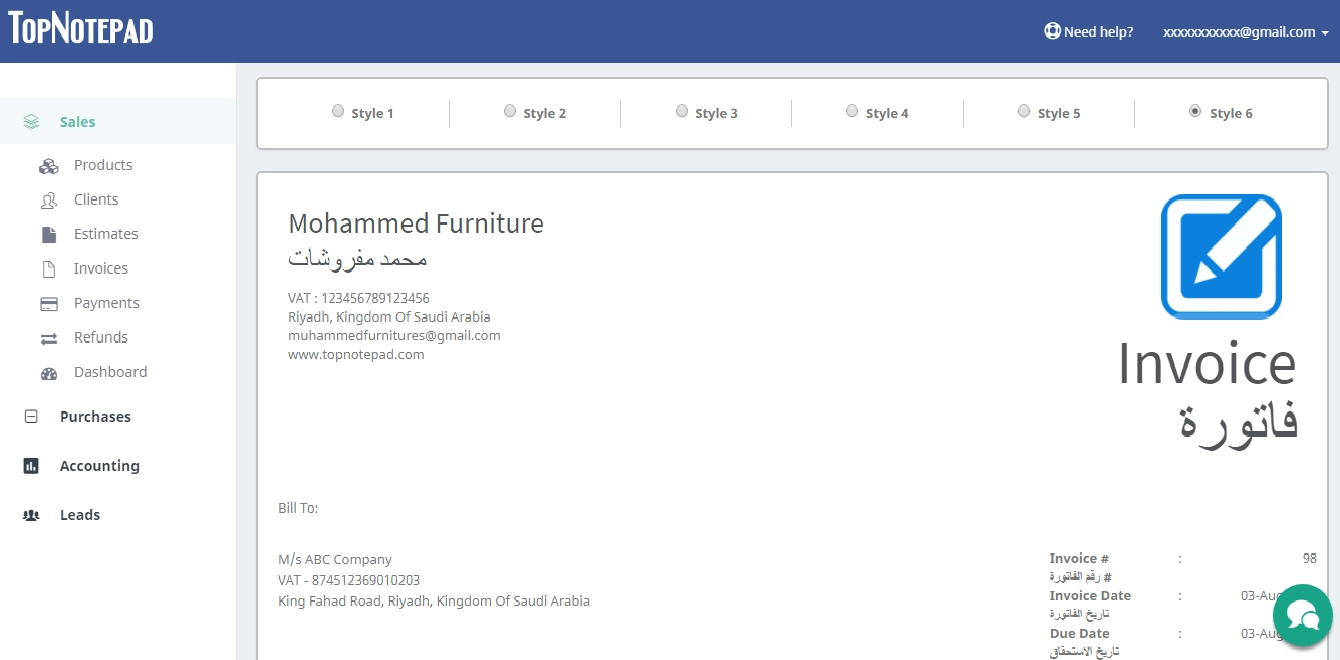Click the Accounting chart icon
This screenshot has width=1340, height=660.
pos(31,466)
